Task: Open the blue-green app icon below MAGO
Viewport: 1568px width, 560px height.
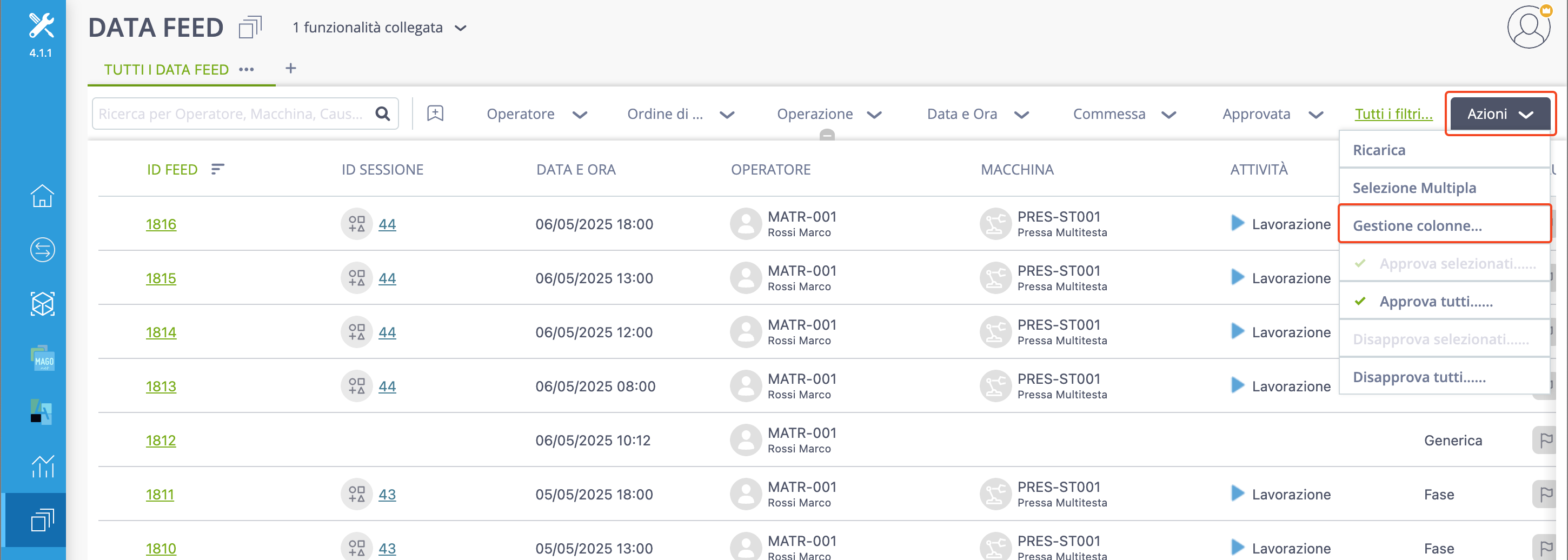Action: [x=42, y=412]
